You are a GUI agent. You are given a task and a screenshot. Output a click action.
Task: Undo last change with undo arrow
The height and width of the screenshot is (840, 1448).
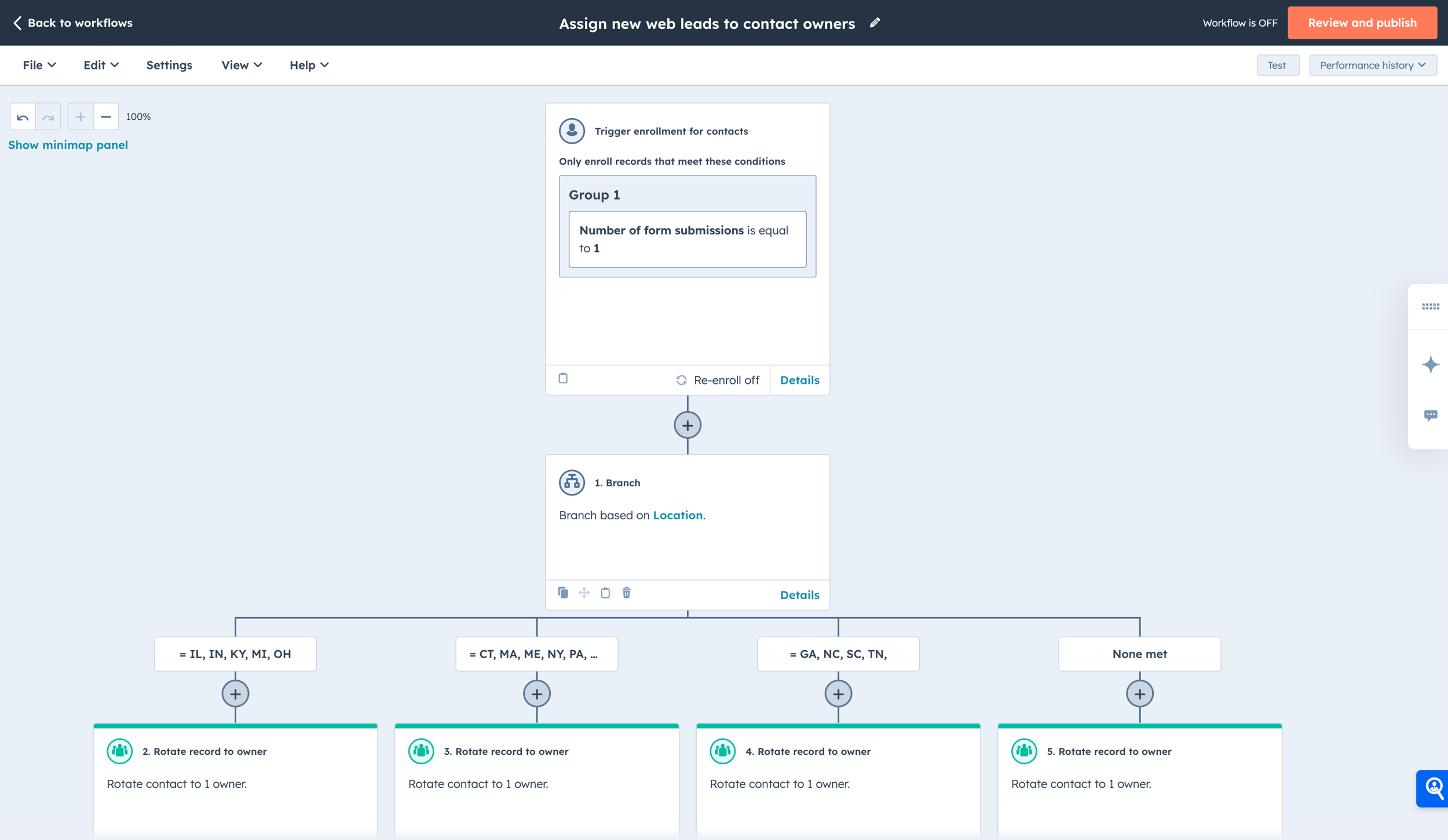tap(23, 116)
